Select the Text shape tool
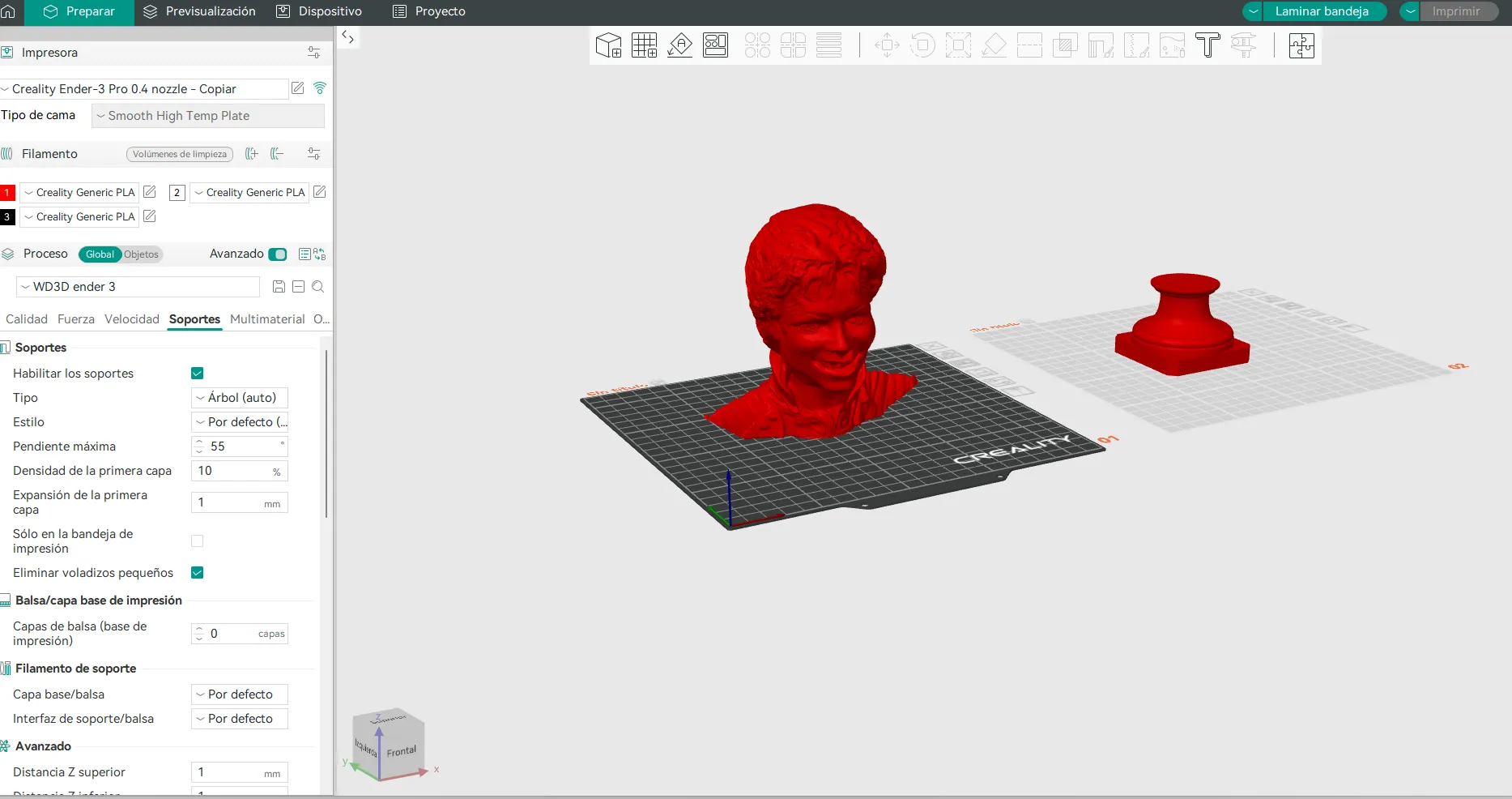 pos(1207,45)
